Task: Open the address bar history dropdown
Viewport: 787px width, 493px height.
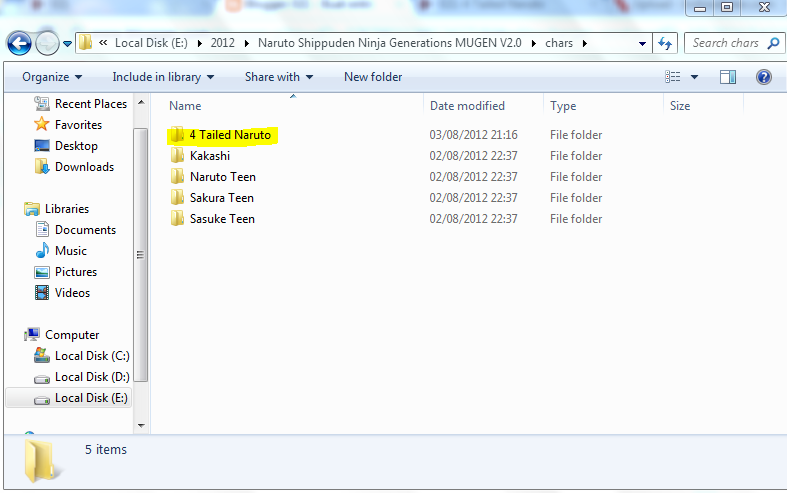Action: point(642,44)
